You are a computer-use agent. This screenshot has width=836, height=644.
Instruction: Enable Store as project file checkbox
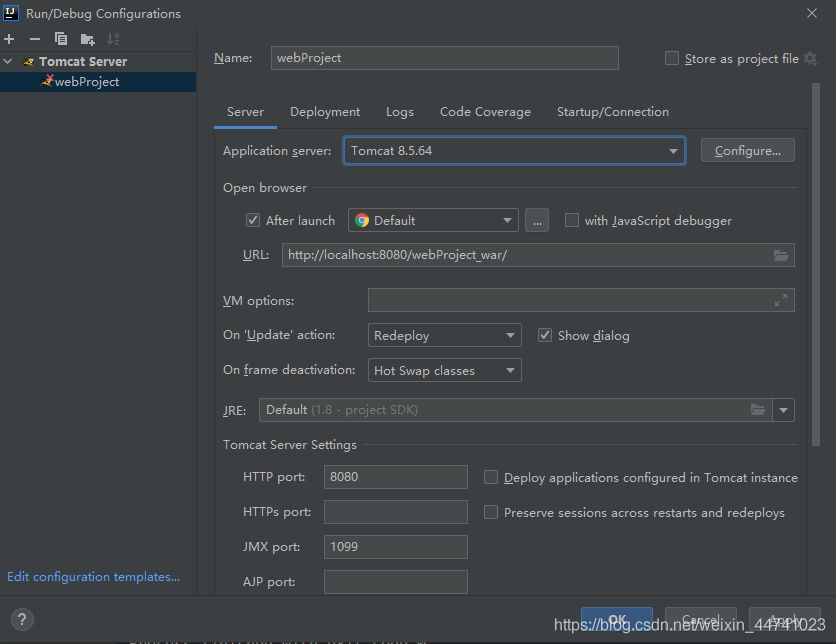pyautogui.click(x=672, y=58)
